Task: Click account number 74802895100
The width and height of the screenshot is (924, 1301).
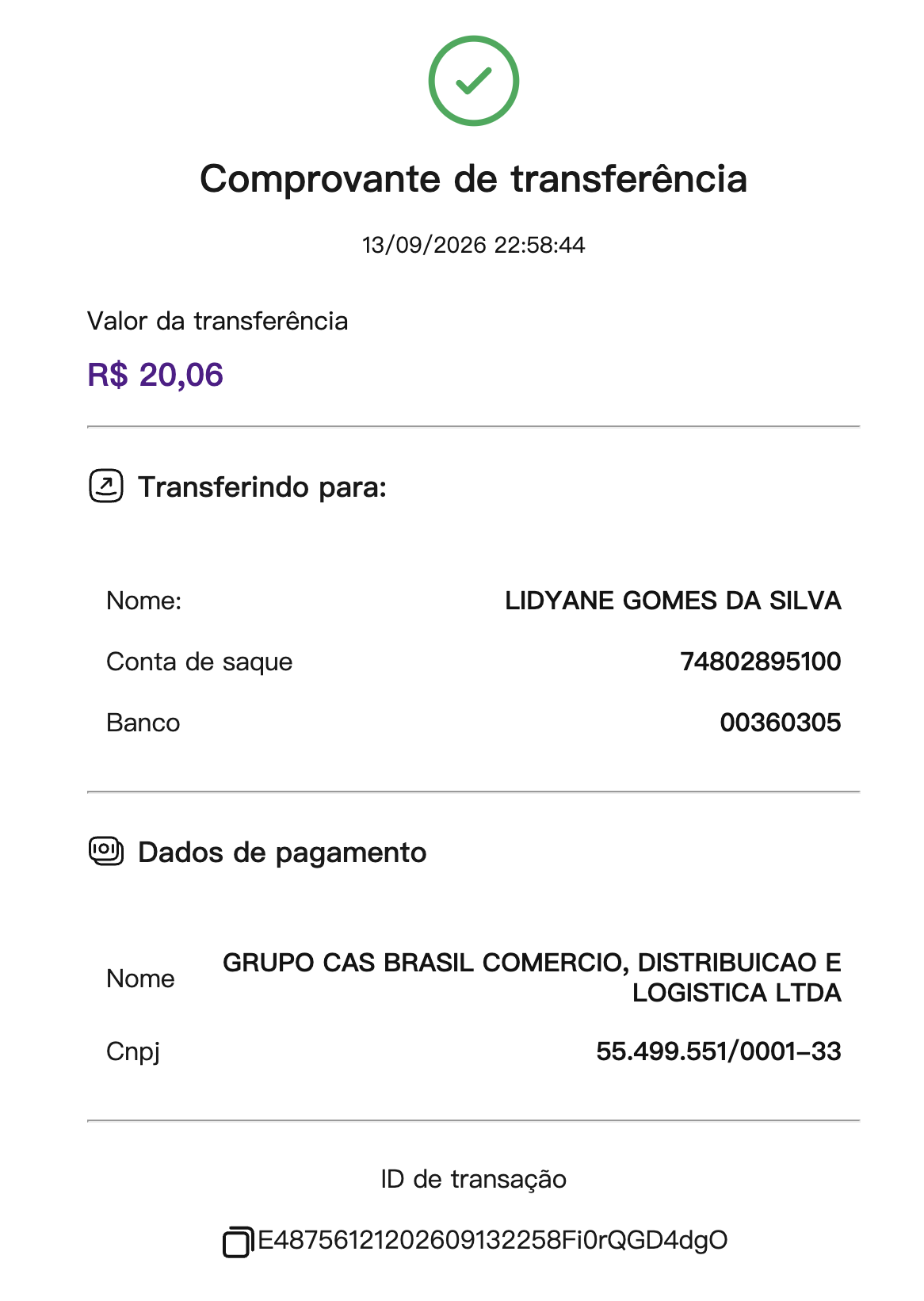Action: (x=760, y=662)
